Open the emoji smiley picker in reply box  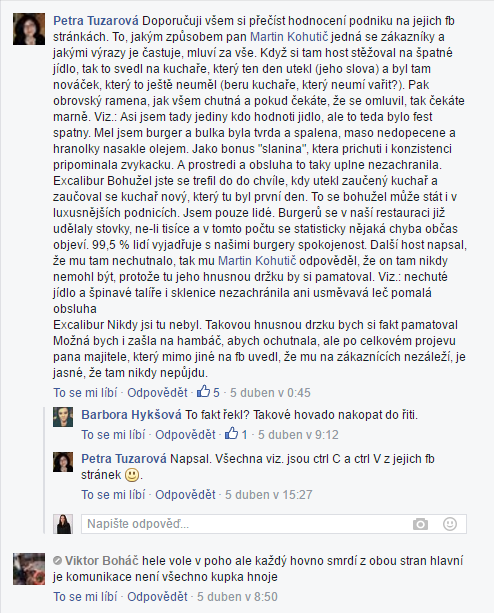(450, 524)
